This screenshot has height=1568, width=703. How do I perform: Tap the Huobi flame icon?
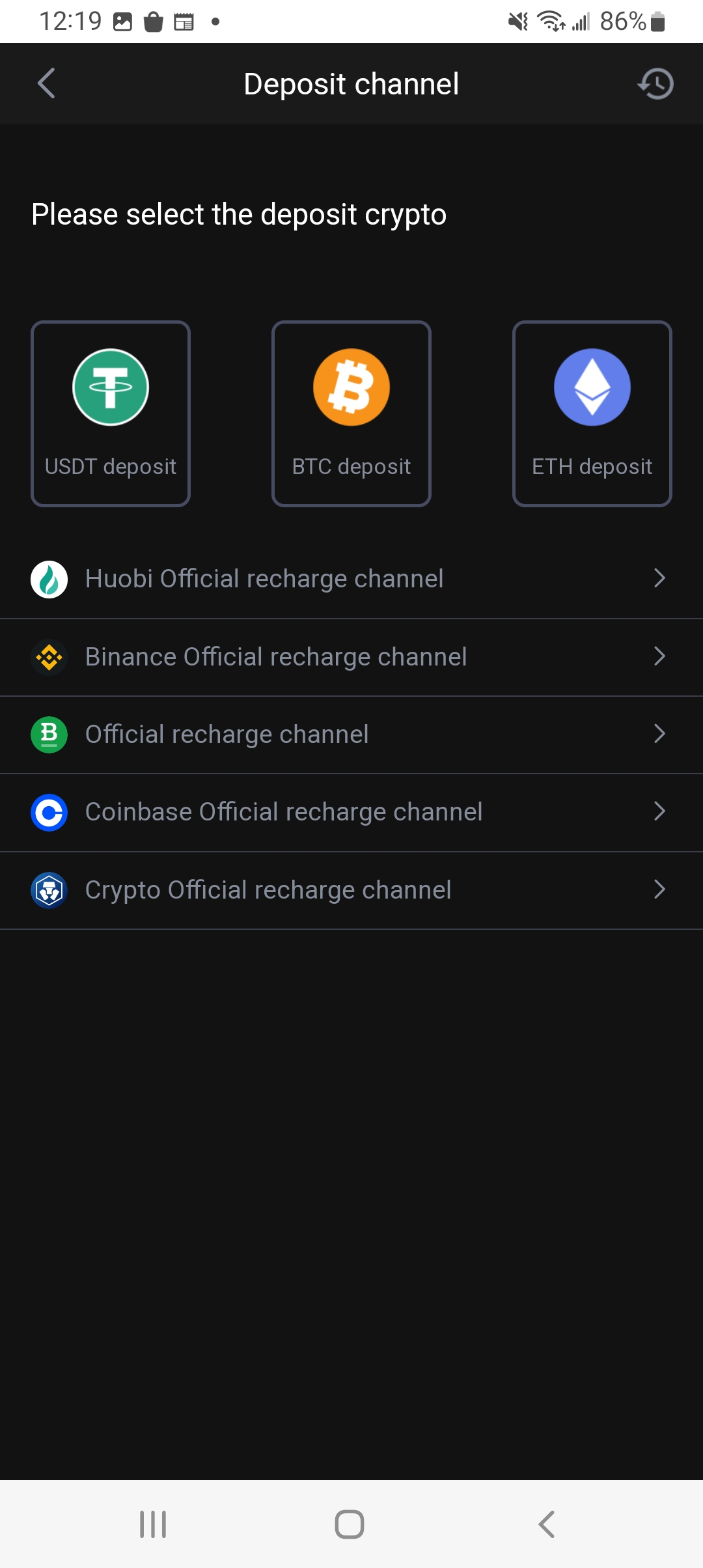tap(49, 579)
